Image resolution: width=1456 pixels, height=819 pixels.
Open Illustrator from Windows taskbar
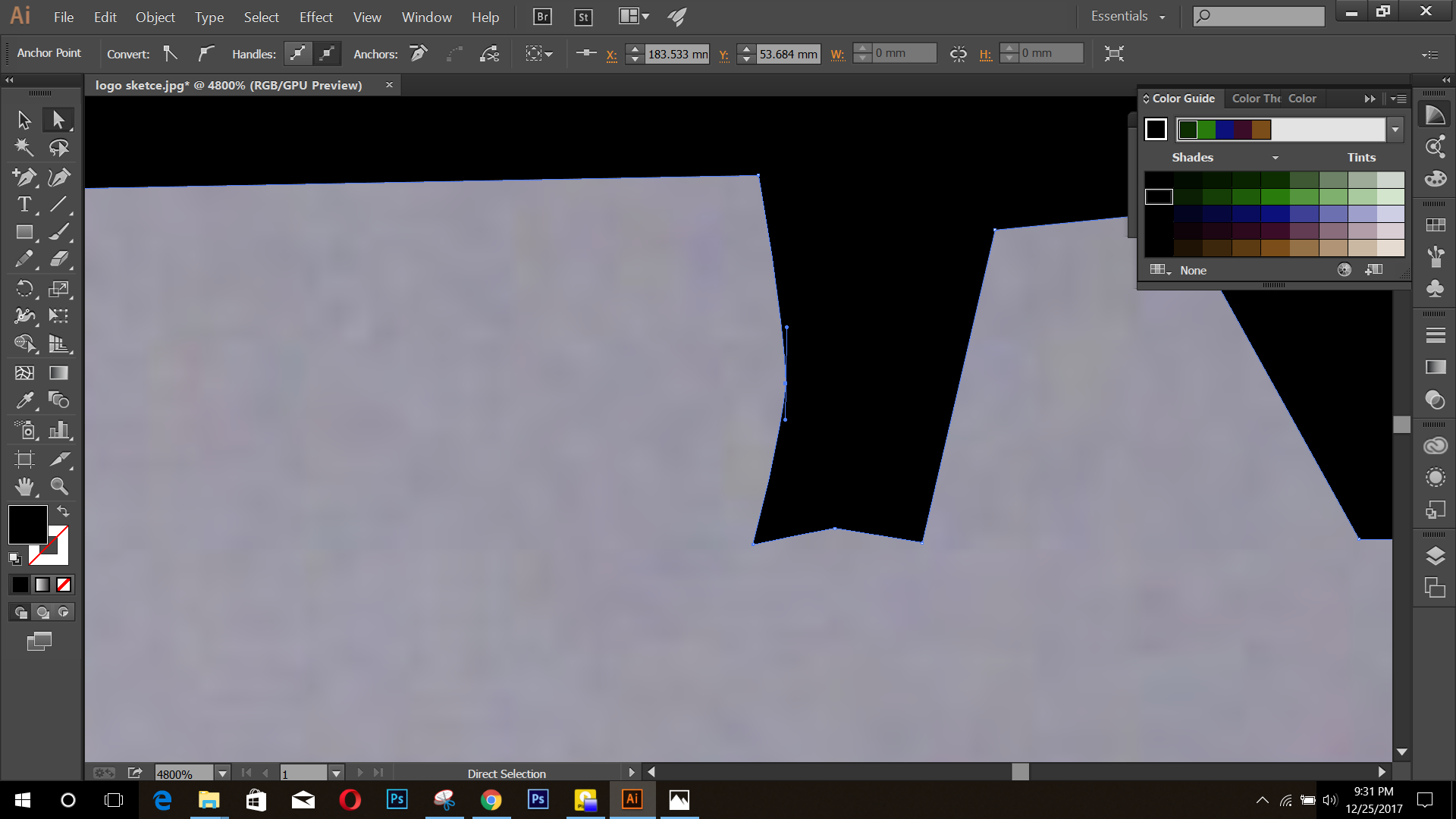[x=632, y=799]
